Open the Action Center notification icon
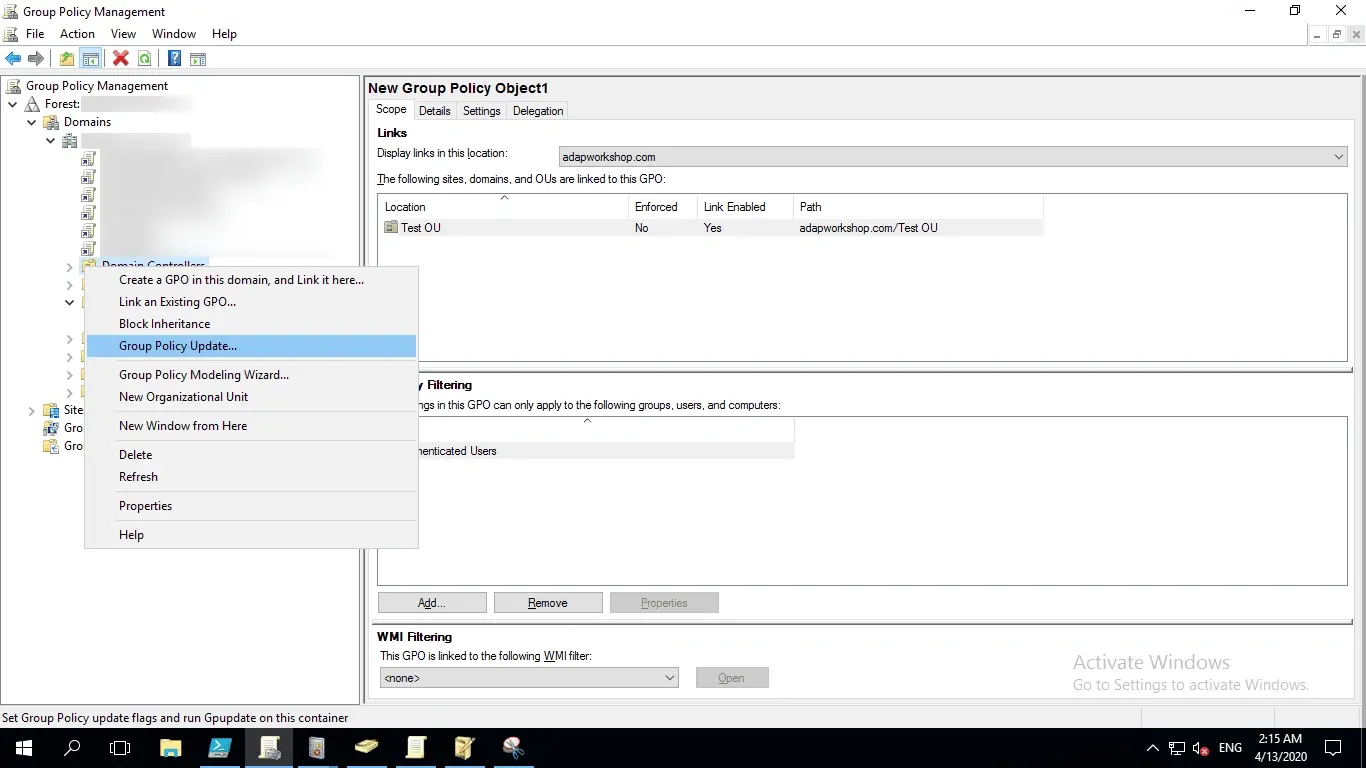The image size is (1366, 768). pyautogui.click(x=1333, y=747)
